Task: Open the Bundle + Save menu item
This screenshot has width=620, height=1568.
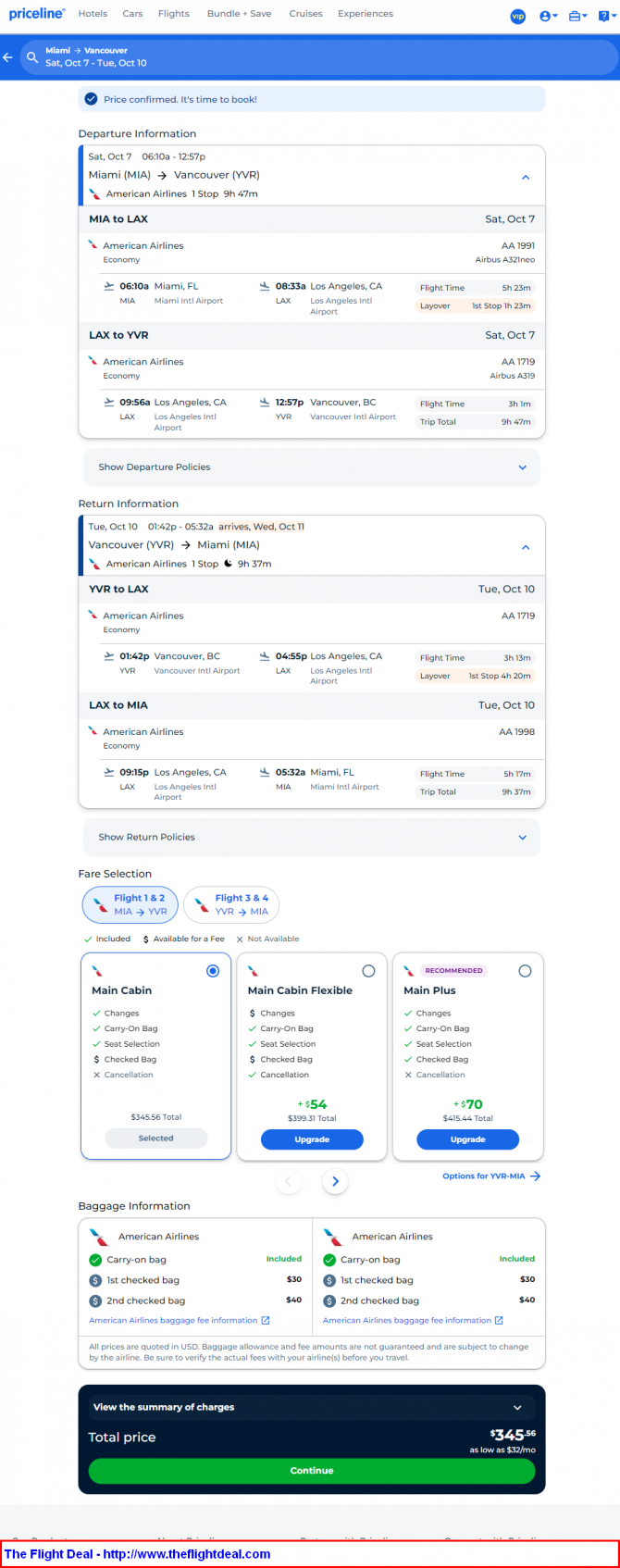Action: pyautogui.click(x=239, y=14)
